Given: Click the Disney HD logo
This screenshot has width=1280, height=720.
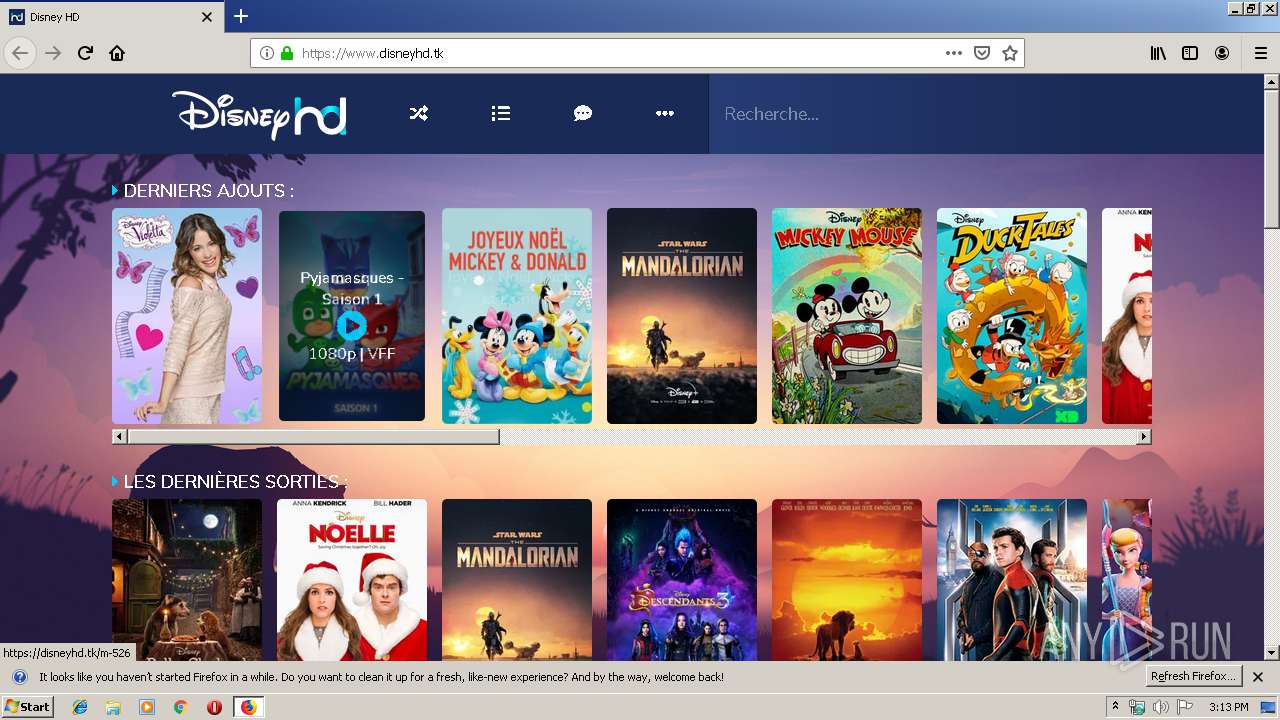Looking at the screenshot, I should pyautogui.click(x=259, y=114).
